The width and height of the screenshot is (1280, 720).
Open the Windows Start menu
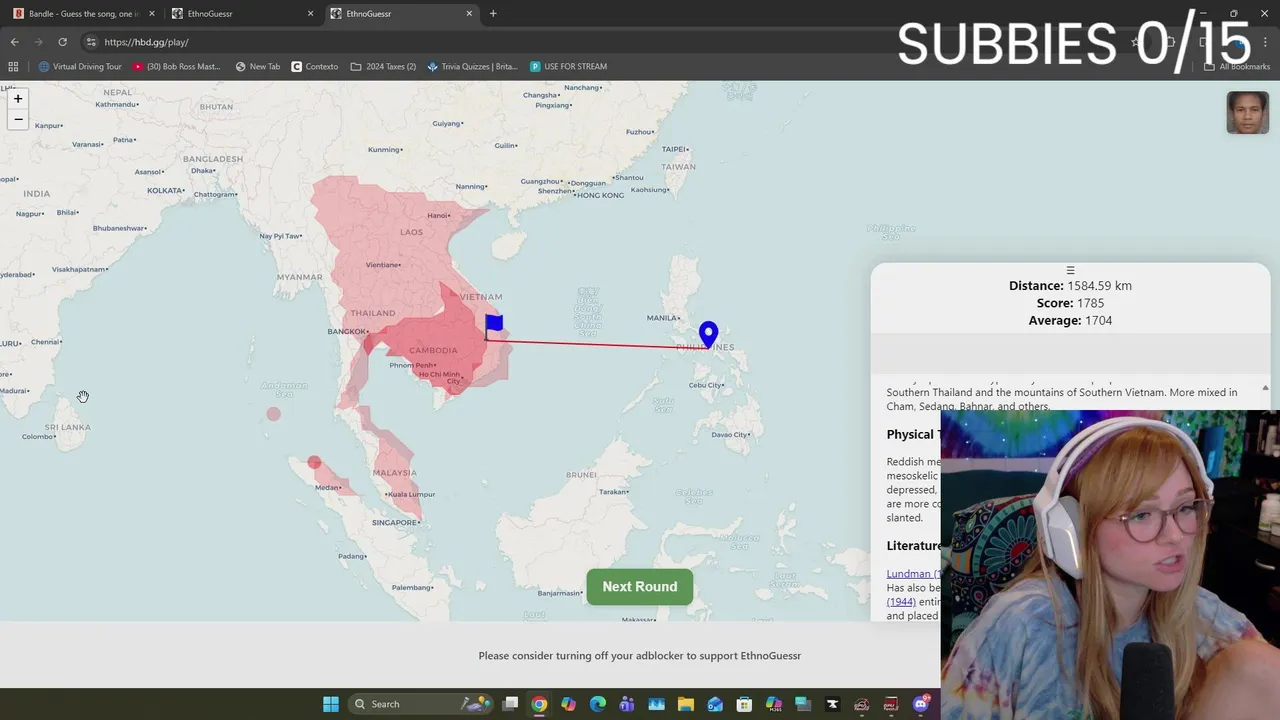click(330, 704)
